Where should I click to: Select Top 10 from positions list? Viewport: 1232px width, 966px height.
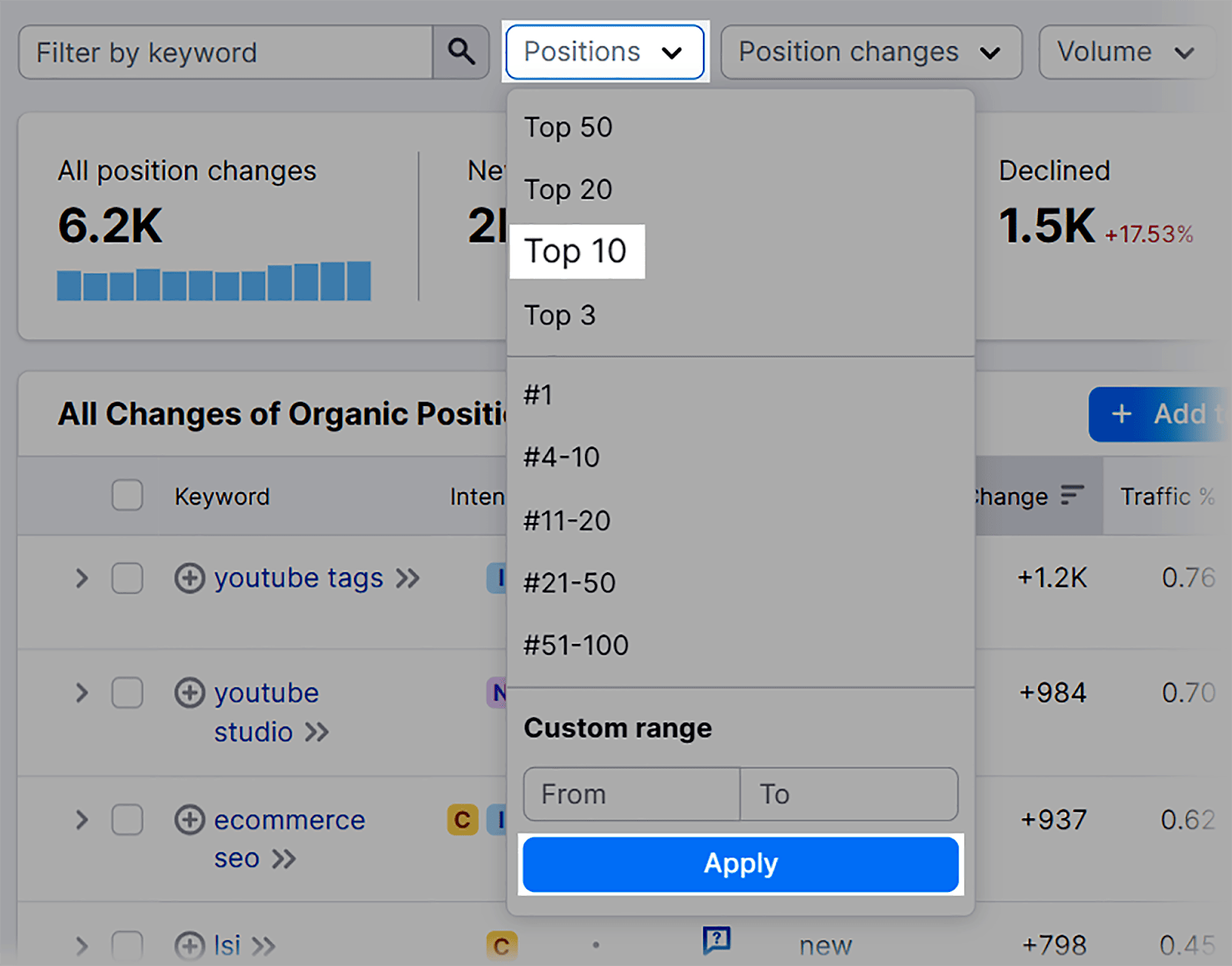coord(576,252)
